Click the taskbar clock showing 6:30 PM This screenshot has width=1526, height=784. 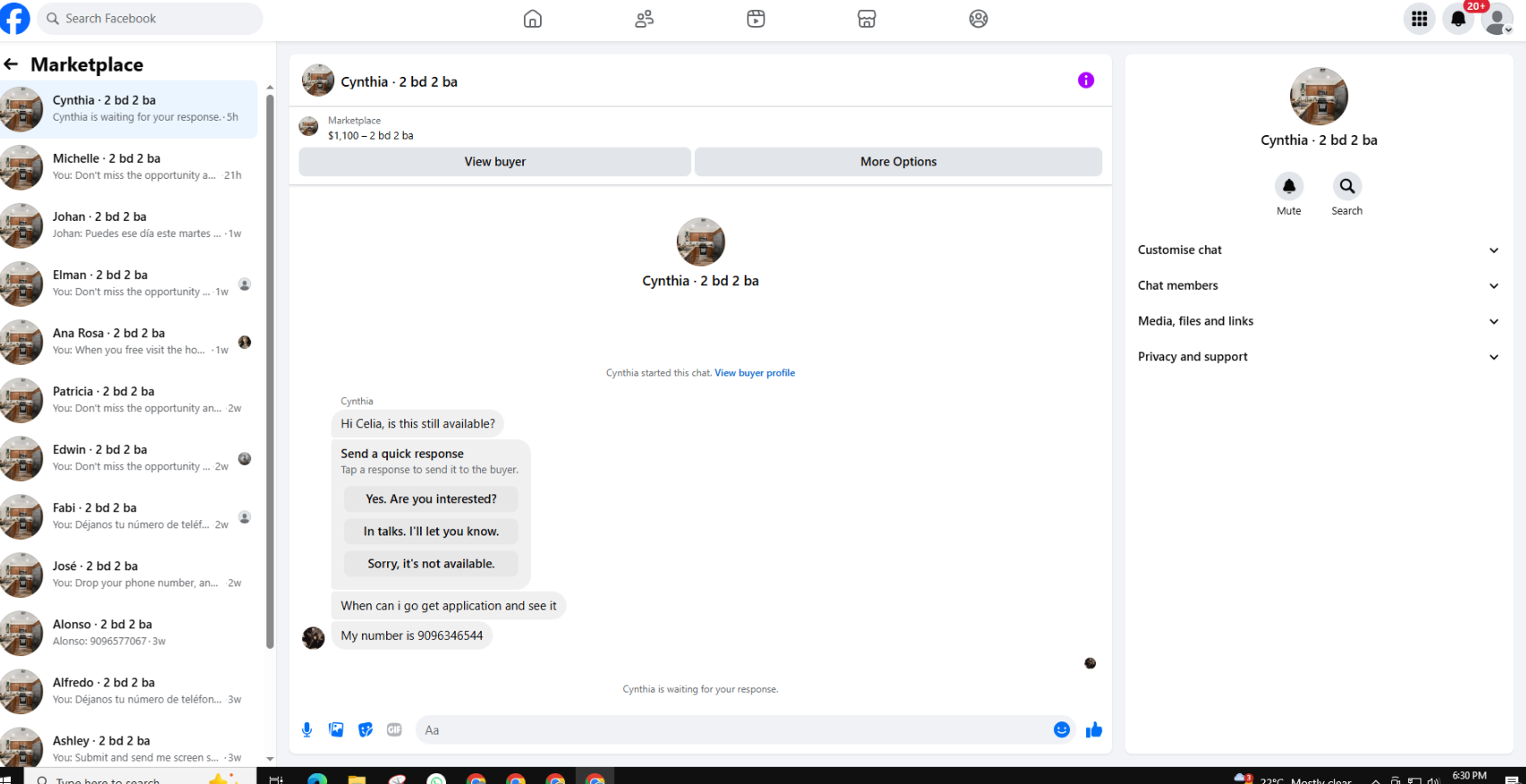[1470, 776]
